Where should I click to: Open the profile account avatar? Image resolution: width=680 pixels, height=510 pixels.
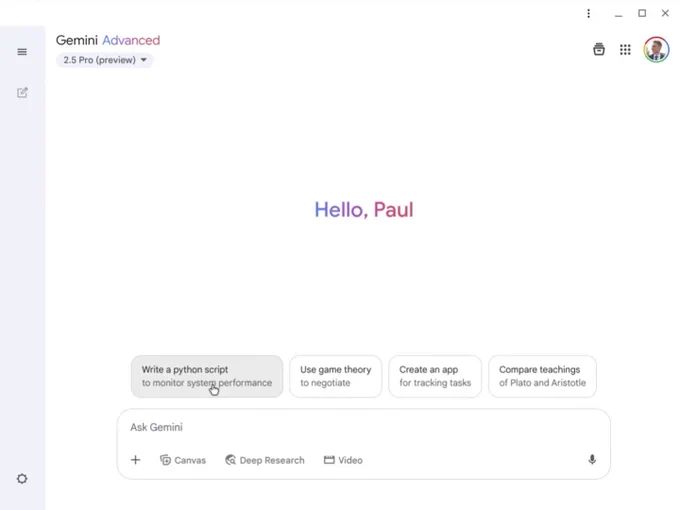point(656,49)
